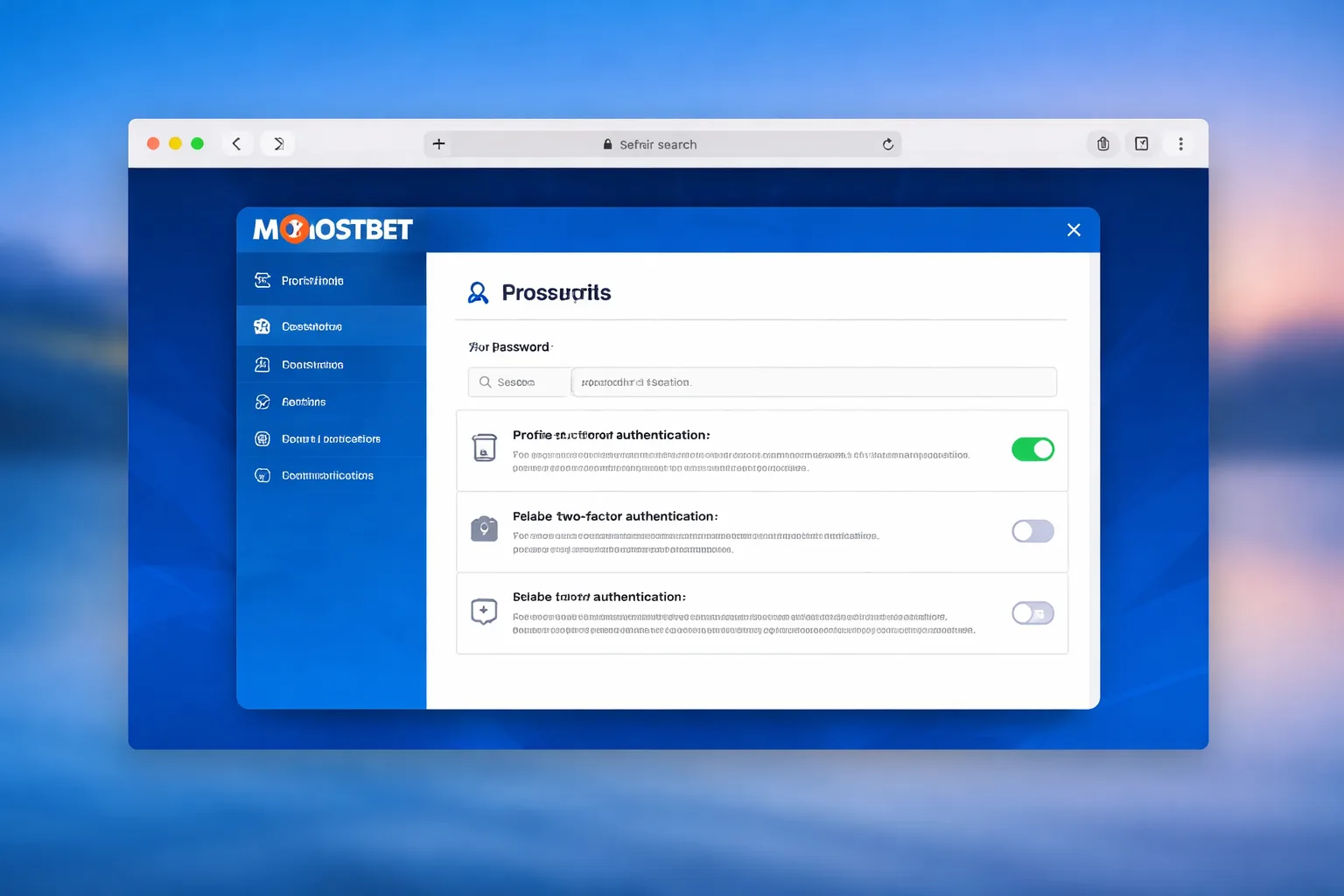Open a new tab with the plus icon
This screenshot has height=896, width=1344.
439,143
